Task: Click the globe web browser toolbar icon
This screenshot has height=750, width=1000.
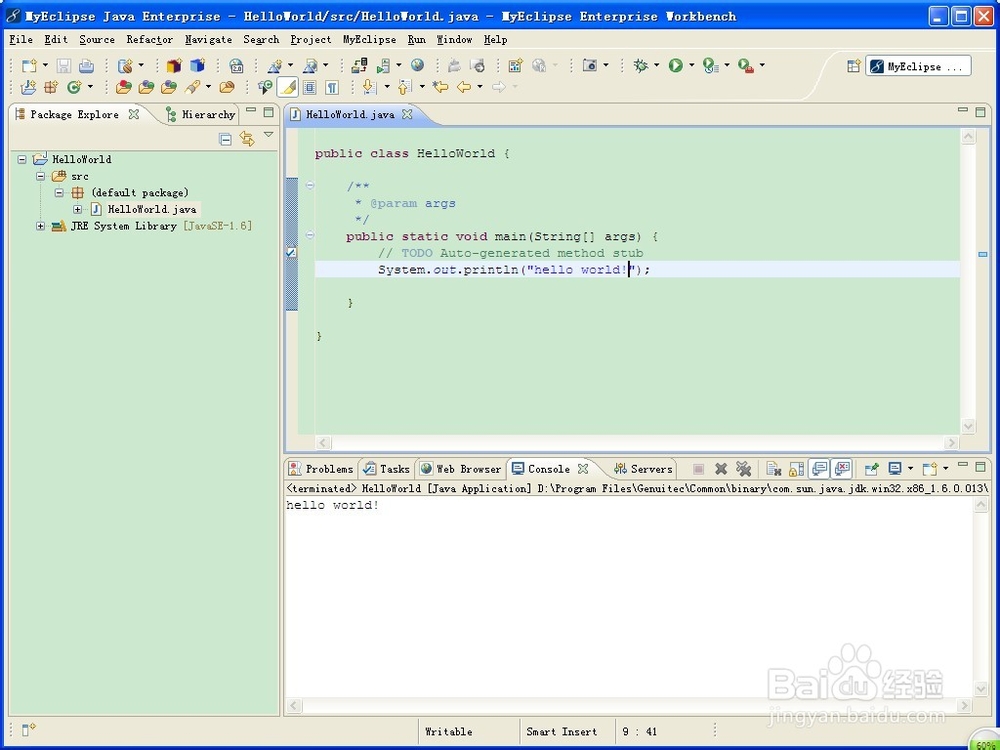Action: tap(417, 65)
